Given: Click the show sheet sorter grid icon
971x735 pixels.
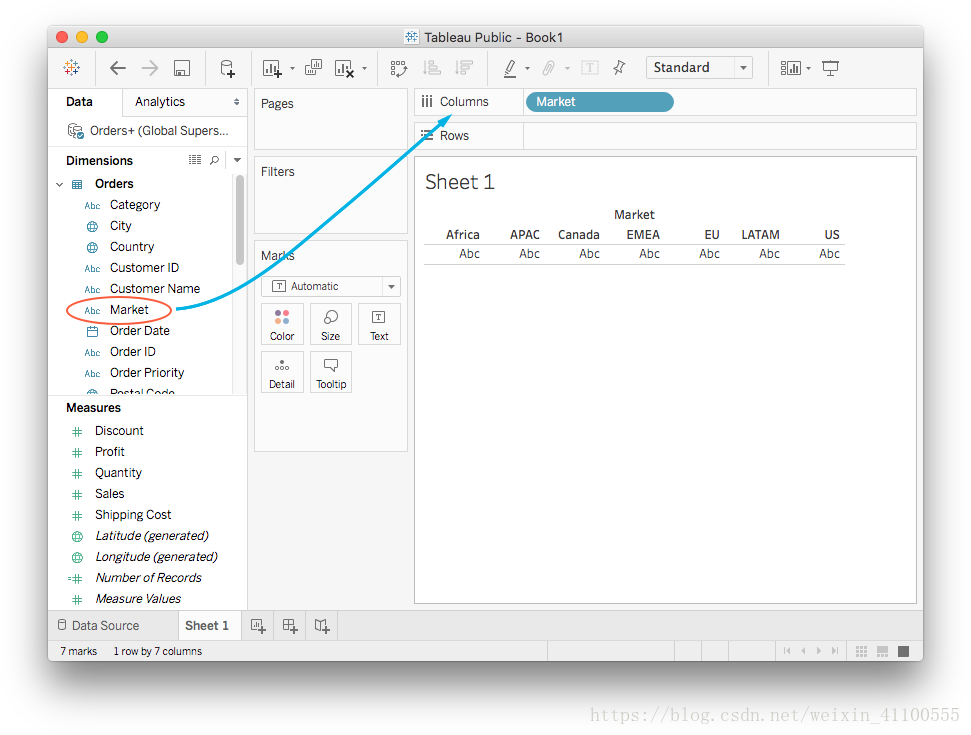Looking at the screenshot, I should (x=861, y=651).
